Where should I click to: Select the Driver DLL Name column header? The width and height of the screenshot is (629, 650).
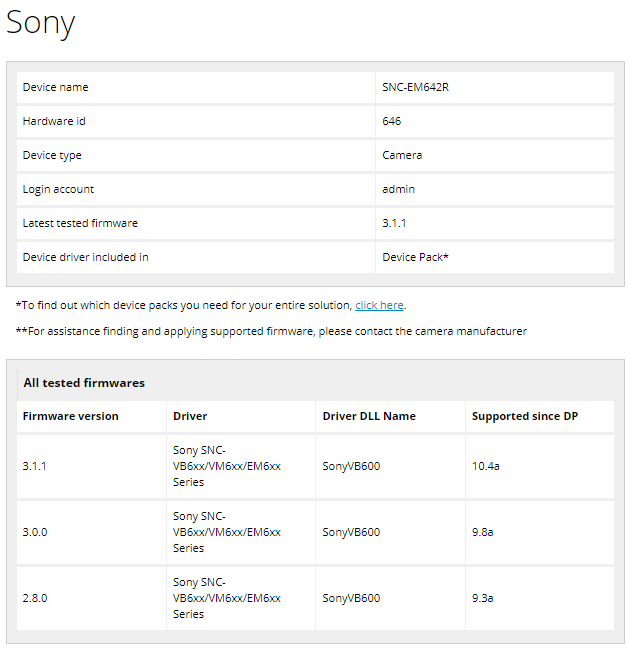369,416
